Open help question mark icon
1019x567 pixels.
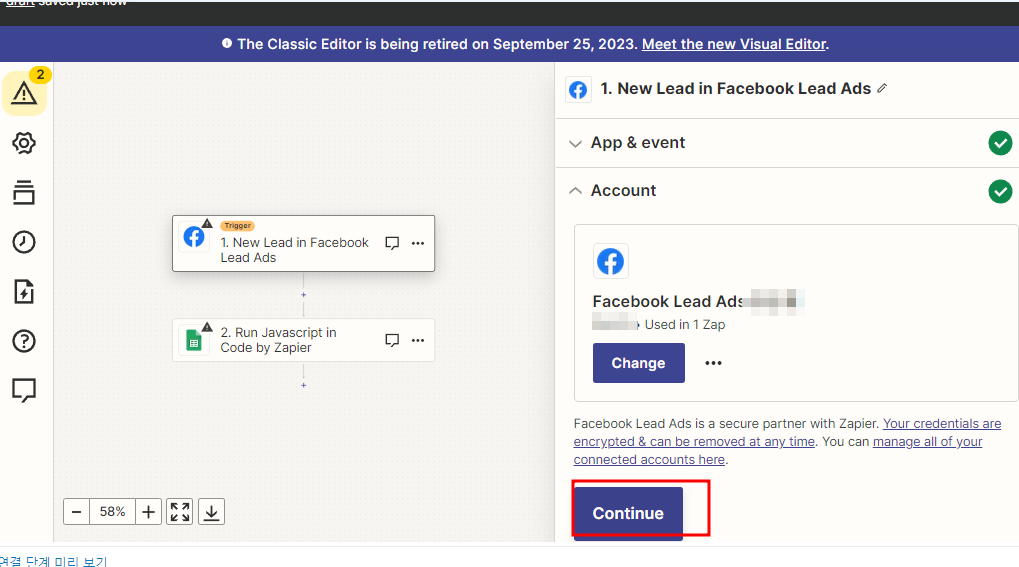pyautogui.click(x=24, y=341)
